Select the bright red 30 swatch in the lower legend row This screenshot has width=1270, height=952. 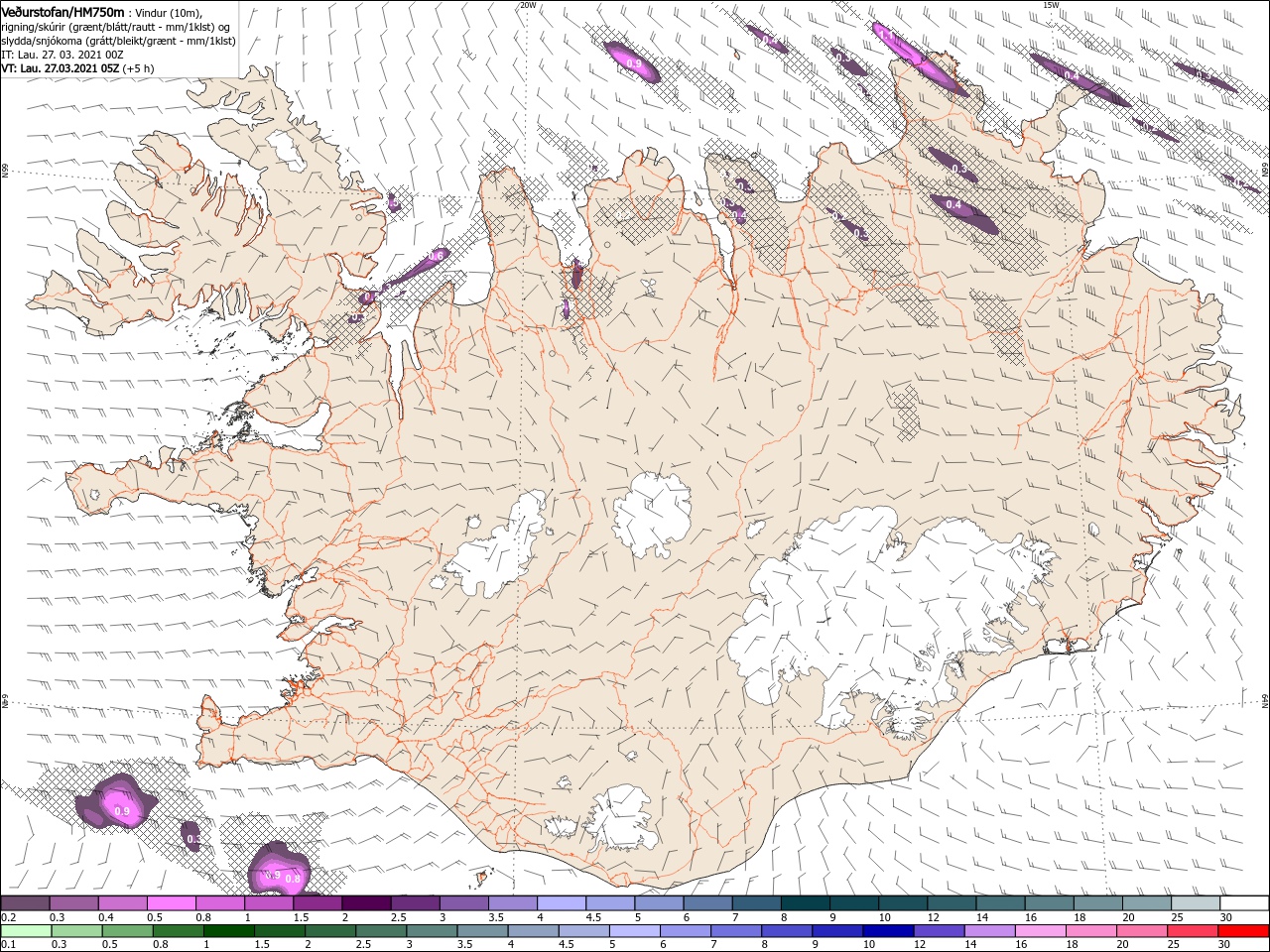pyautogui.click(x=1243, y=930)
